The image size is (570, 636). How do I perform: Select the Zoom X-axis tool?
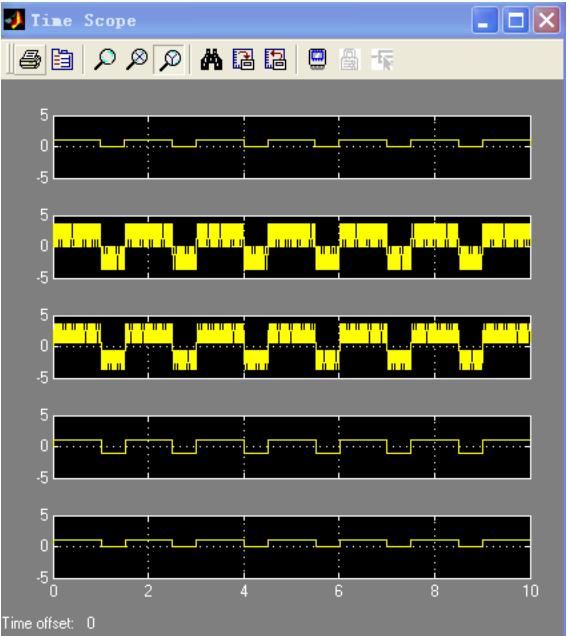(137, 60)
